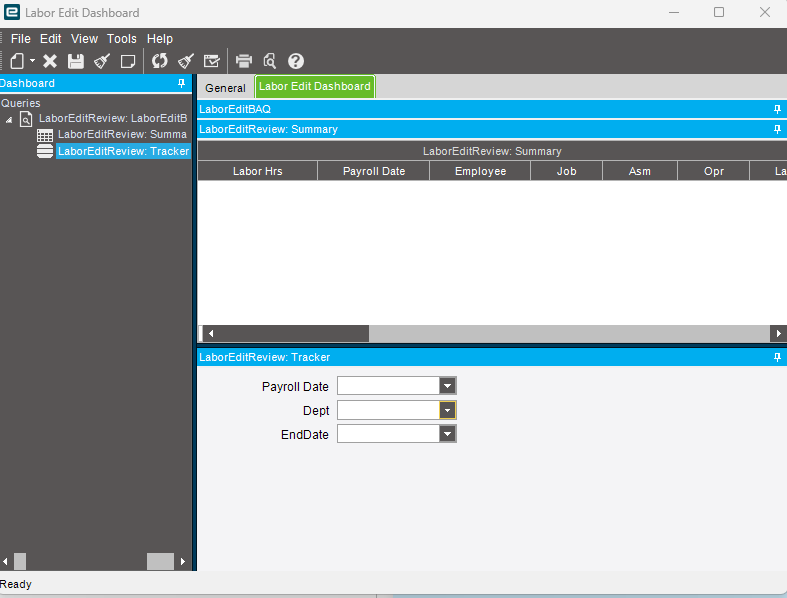787x598 pixels.
Task: Click the query icon beside LaborEditB
Action: coord(26,119)
